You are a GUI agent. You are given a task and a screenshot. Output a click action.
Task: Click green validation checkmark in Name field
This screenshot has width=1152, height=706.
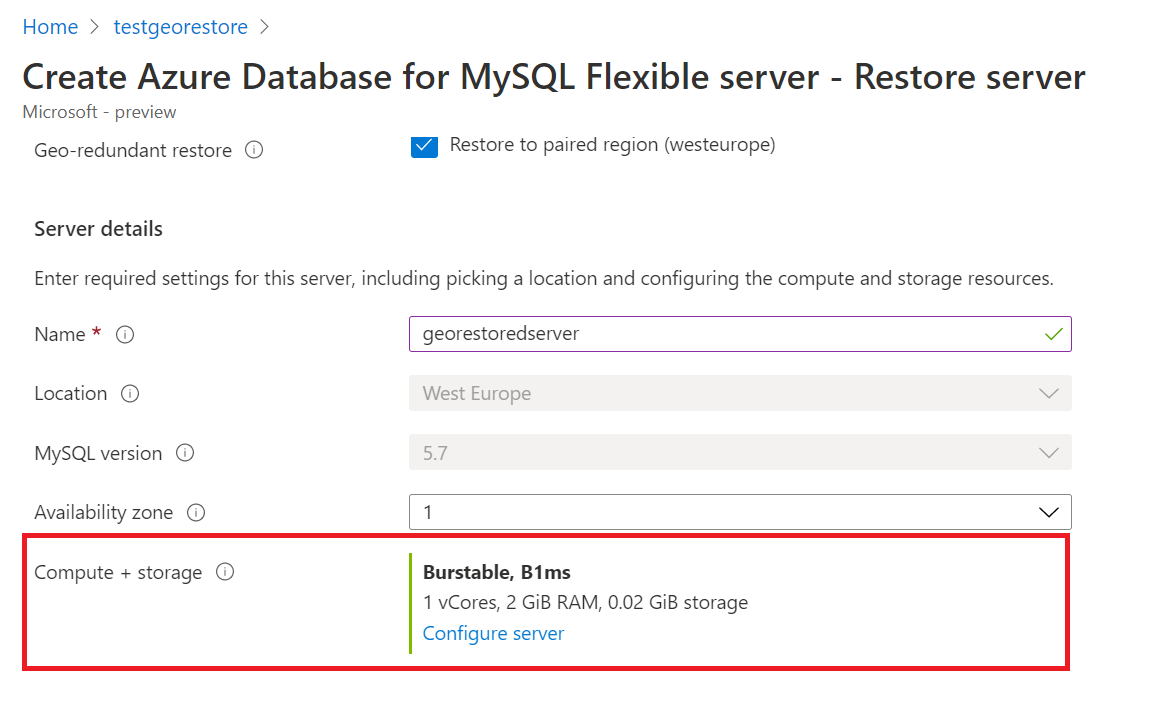pos(1052,334)
